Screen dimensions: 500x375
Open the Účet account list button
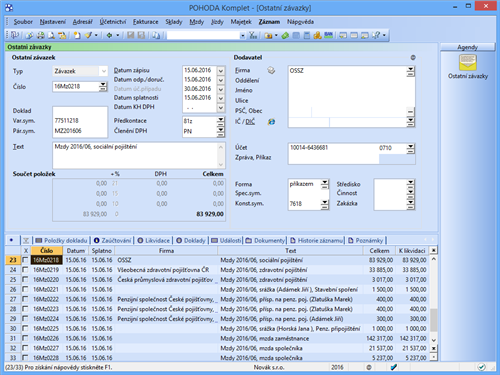411,148
